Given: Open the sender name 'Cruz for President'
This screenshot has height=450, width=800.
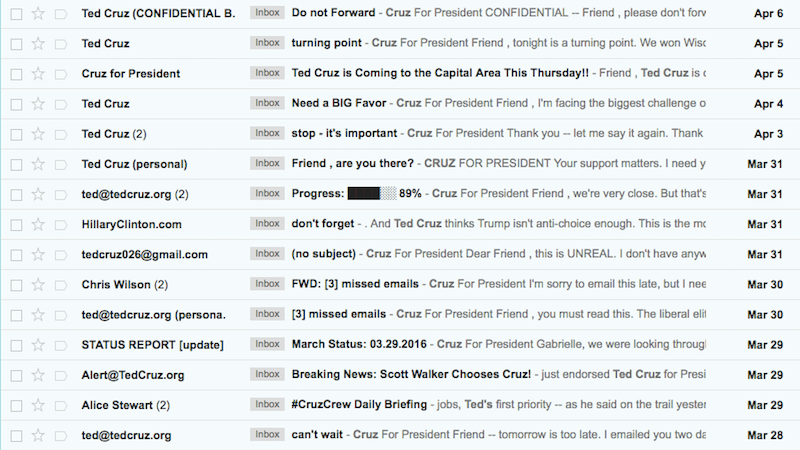Looking at the screenshot, I should [131, 73].
